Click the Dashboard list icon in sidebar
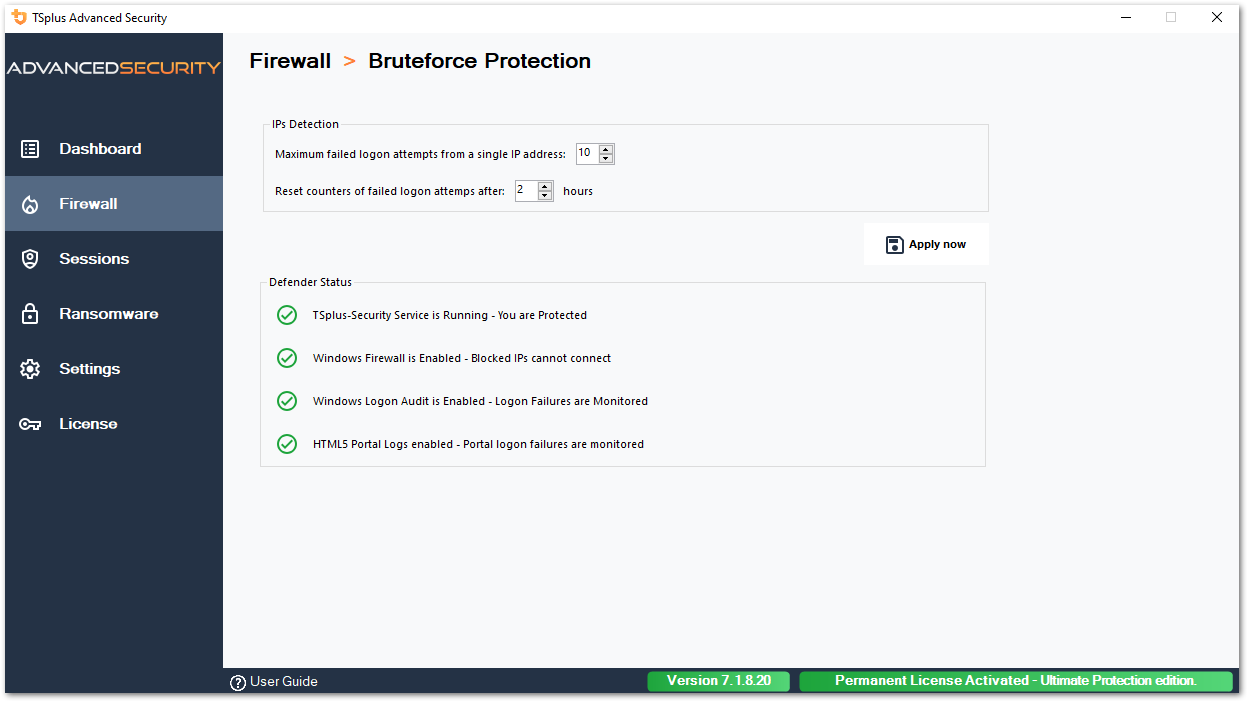Image resolution: width=1248 pixels, height=702 pixels. click(30, 149)
